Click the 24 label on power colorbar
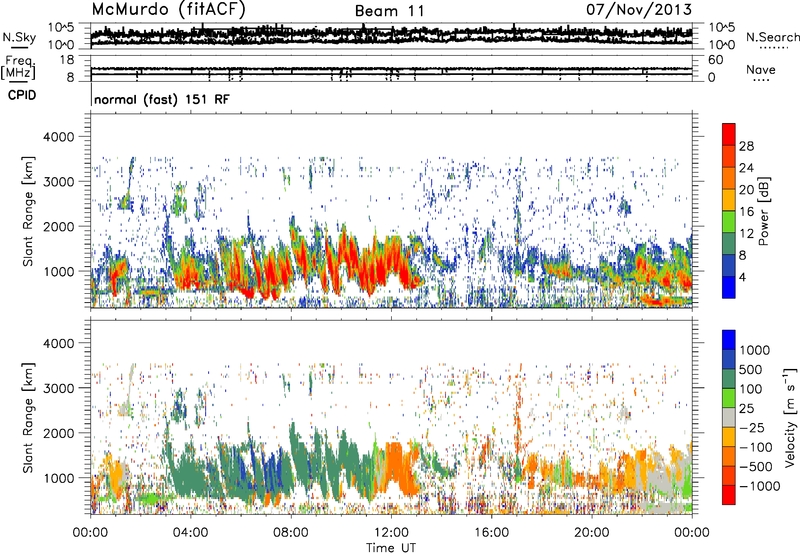 (x=746, y=168)
